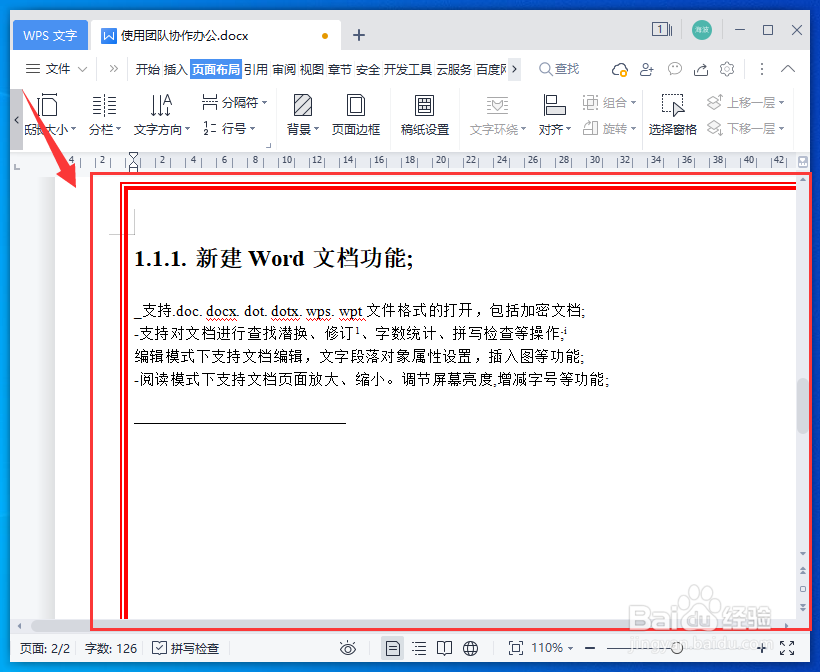Image resolution: width=820 pixels, height=672 pixels.
Task: Click the WPS 文字 home tab
Action: click(x=50, y=36)
